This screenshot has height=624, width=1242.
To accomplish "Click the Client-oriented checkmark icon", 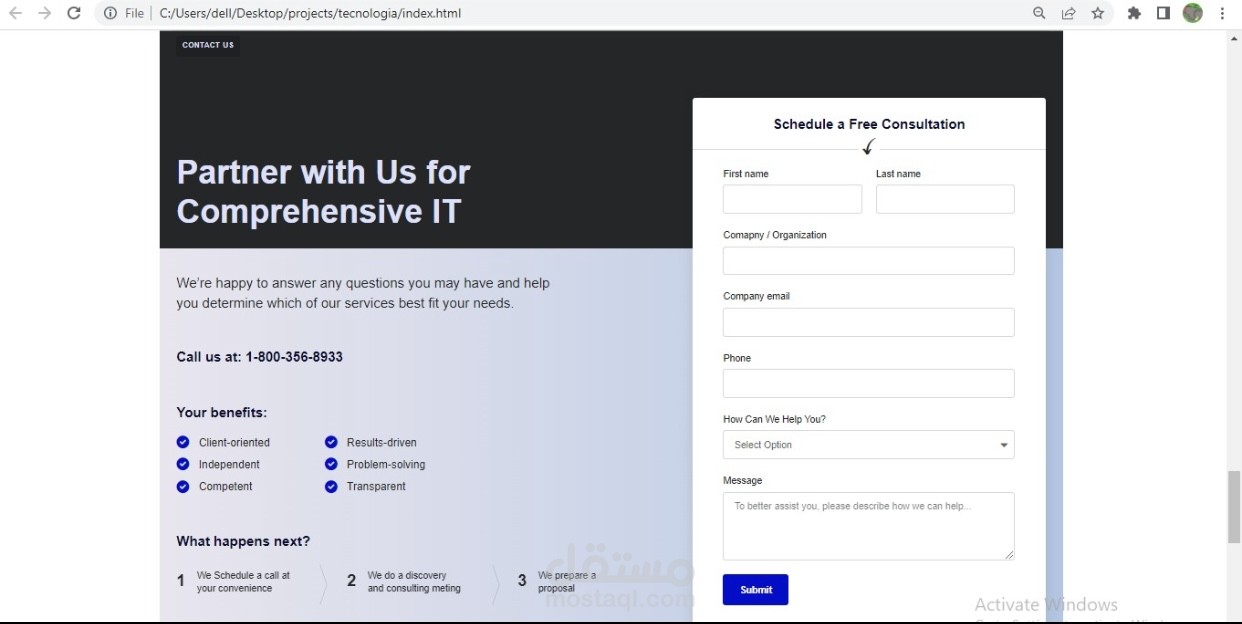I will click(x=183, y=442).
